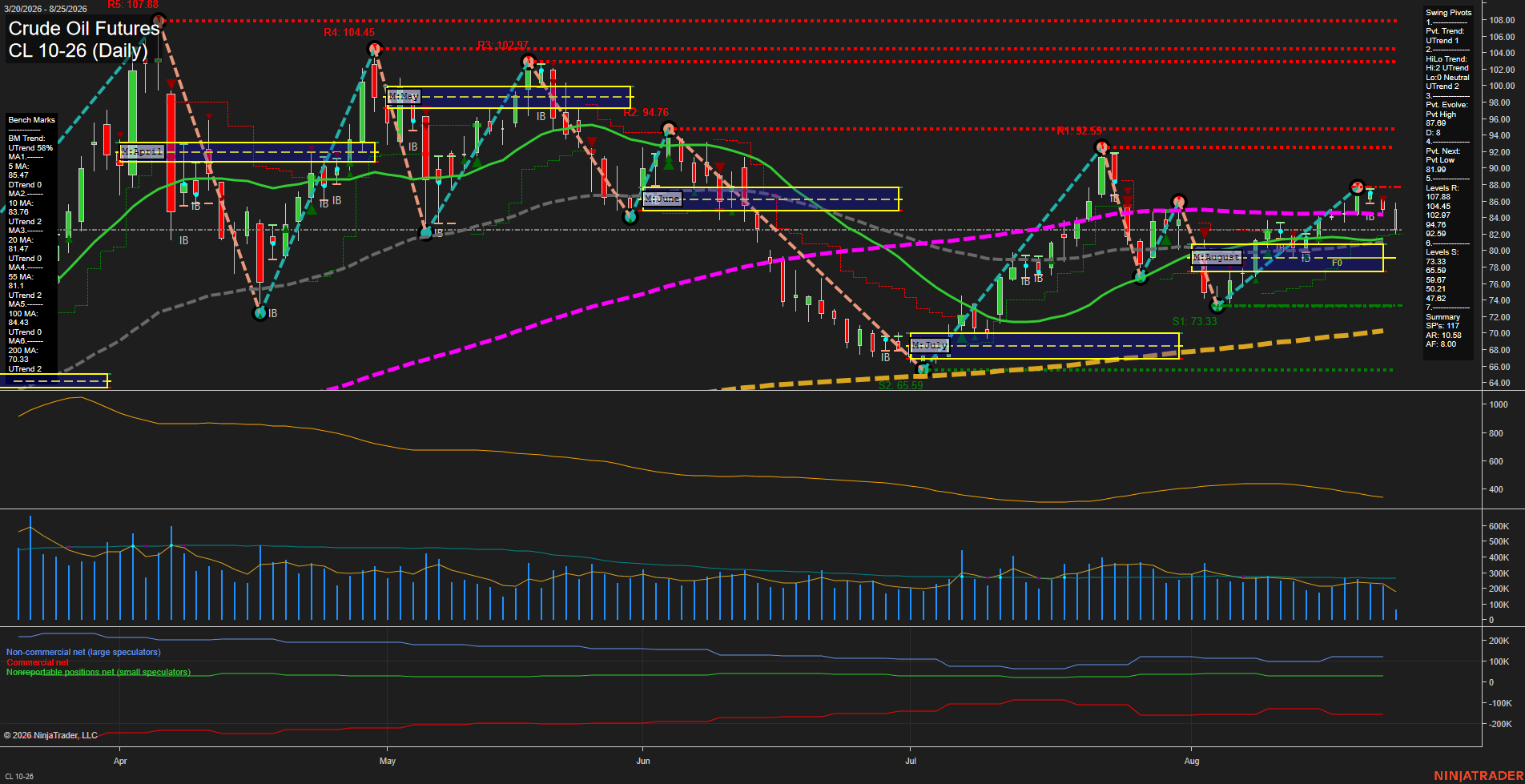This screenshot has height=784, width=1525.
Task: Click the 'M:April' monthly range label
Action: pyautogui.click(x=142, y=151)
